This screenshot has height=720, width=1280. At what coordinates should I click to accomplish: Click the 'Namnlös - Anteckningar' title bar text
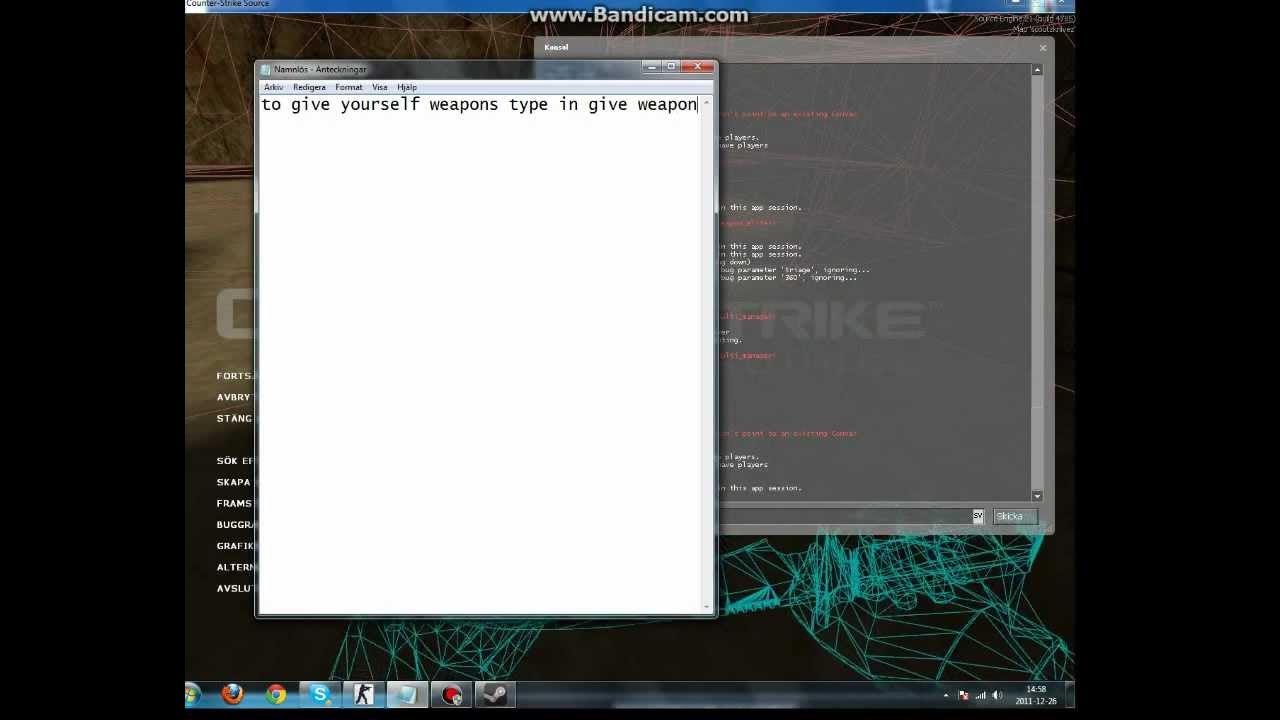(x=320, y=69)
